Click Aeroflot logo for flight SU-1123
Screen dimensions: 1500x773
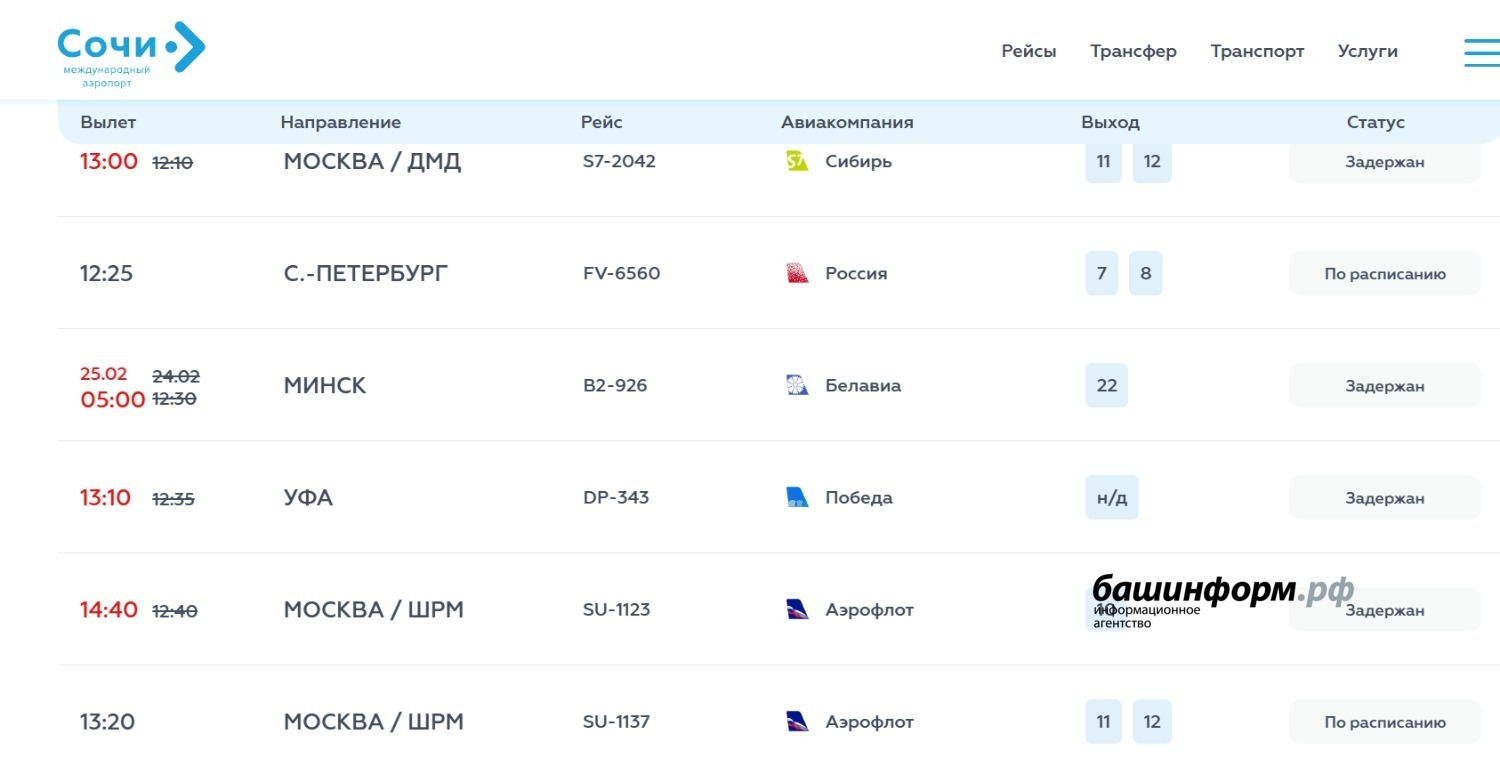[797, 610]
